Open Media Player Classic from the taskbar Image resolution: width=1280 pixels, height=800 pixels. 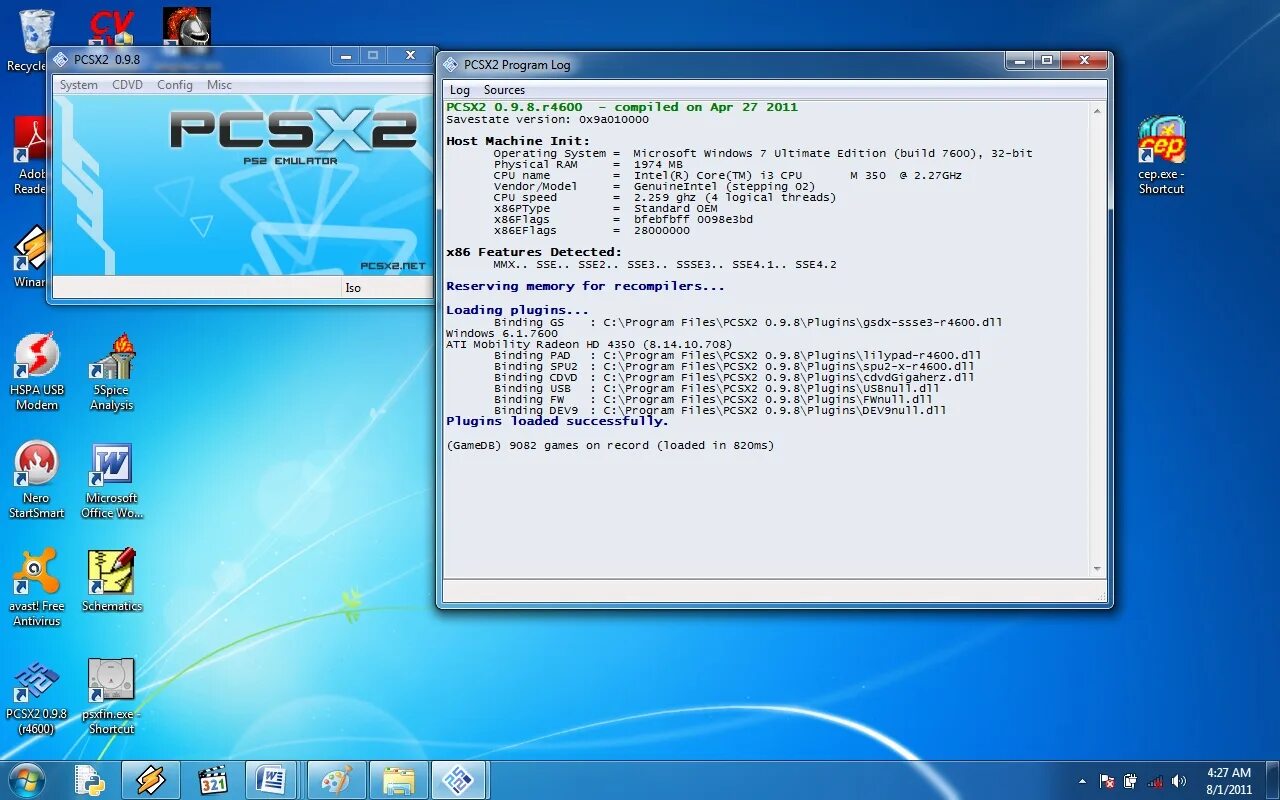pos(212,780)
